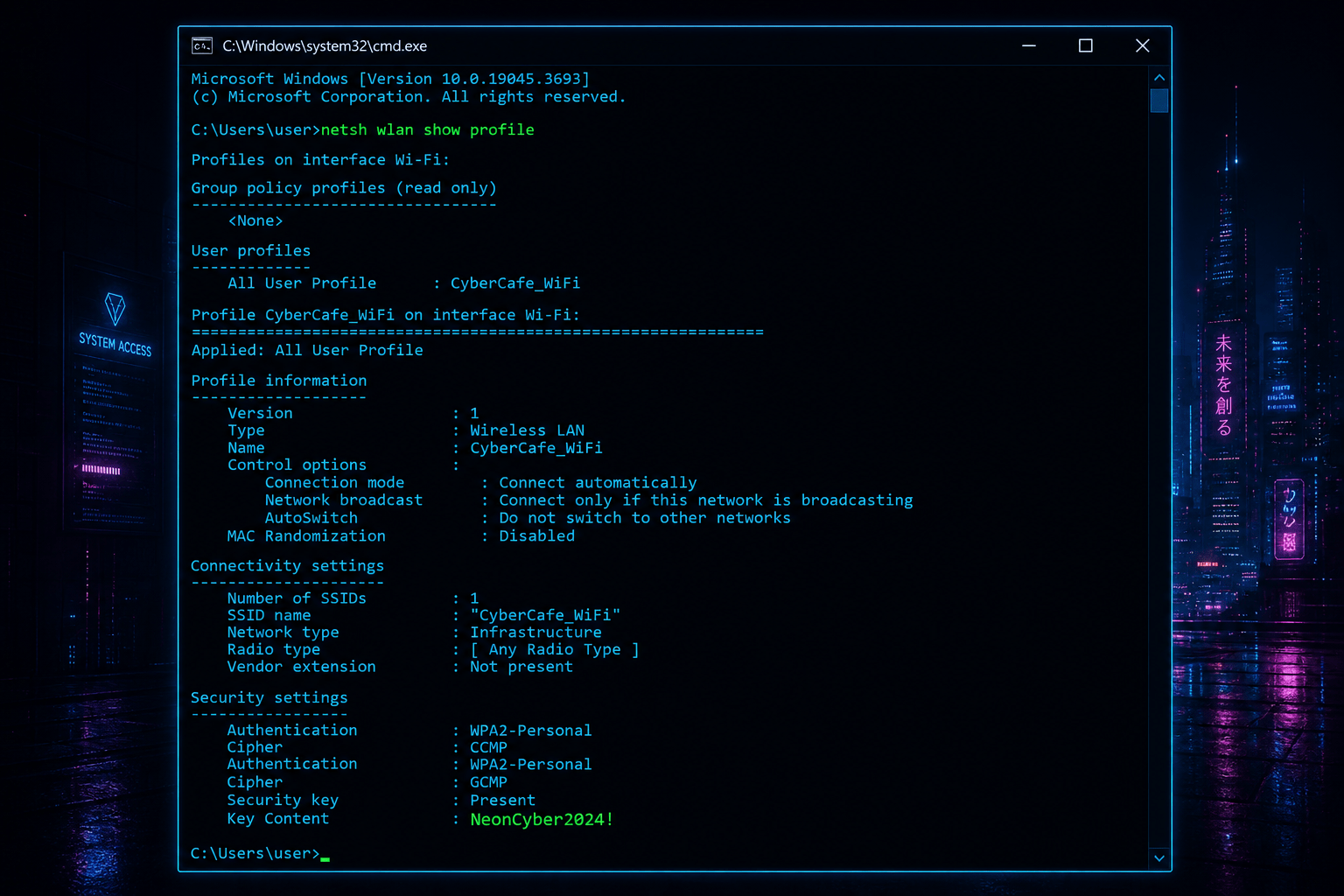The width and height of the screenshot is (1344, 896).
Task: Click the 'MAC Randomization' label
Action: pos(306,535)
